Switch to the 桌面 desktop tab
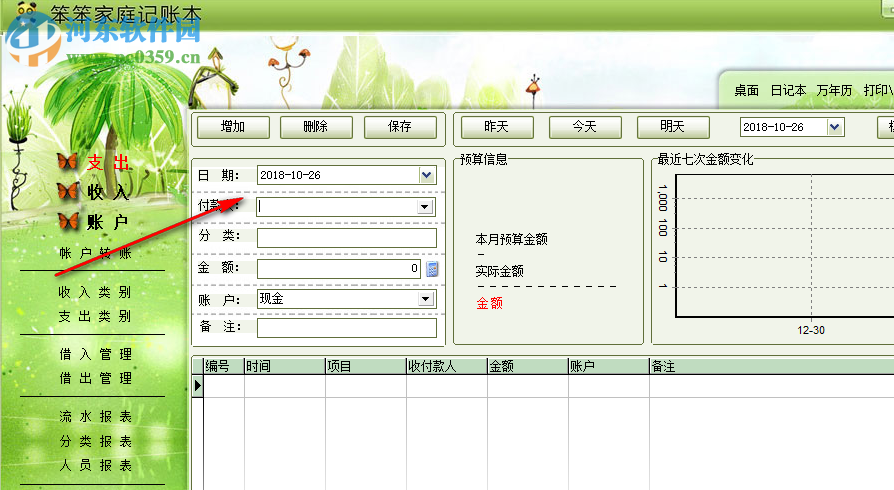 tap(746, 91)
